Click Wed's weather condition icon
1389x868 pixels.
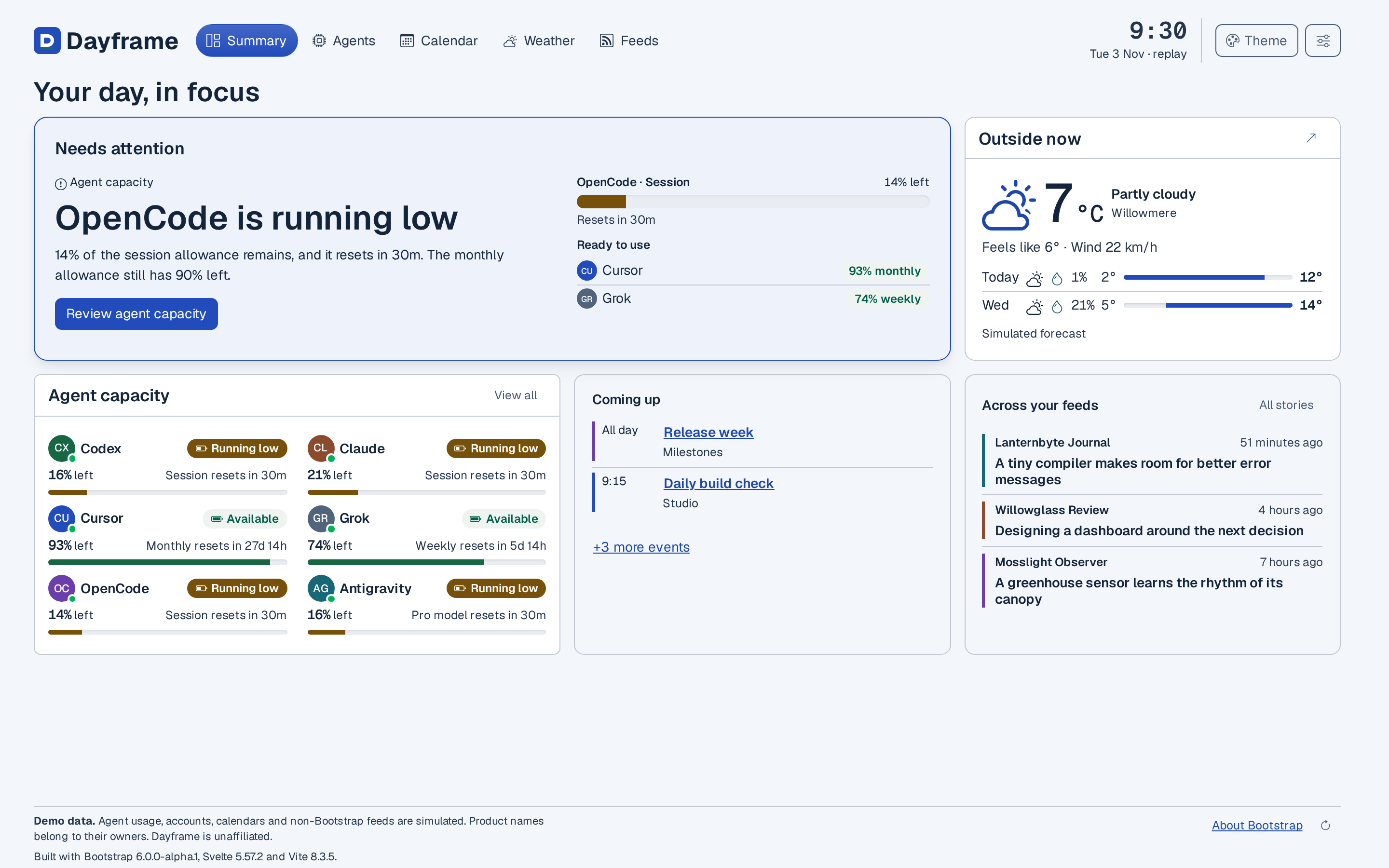(1035, 306)
